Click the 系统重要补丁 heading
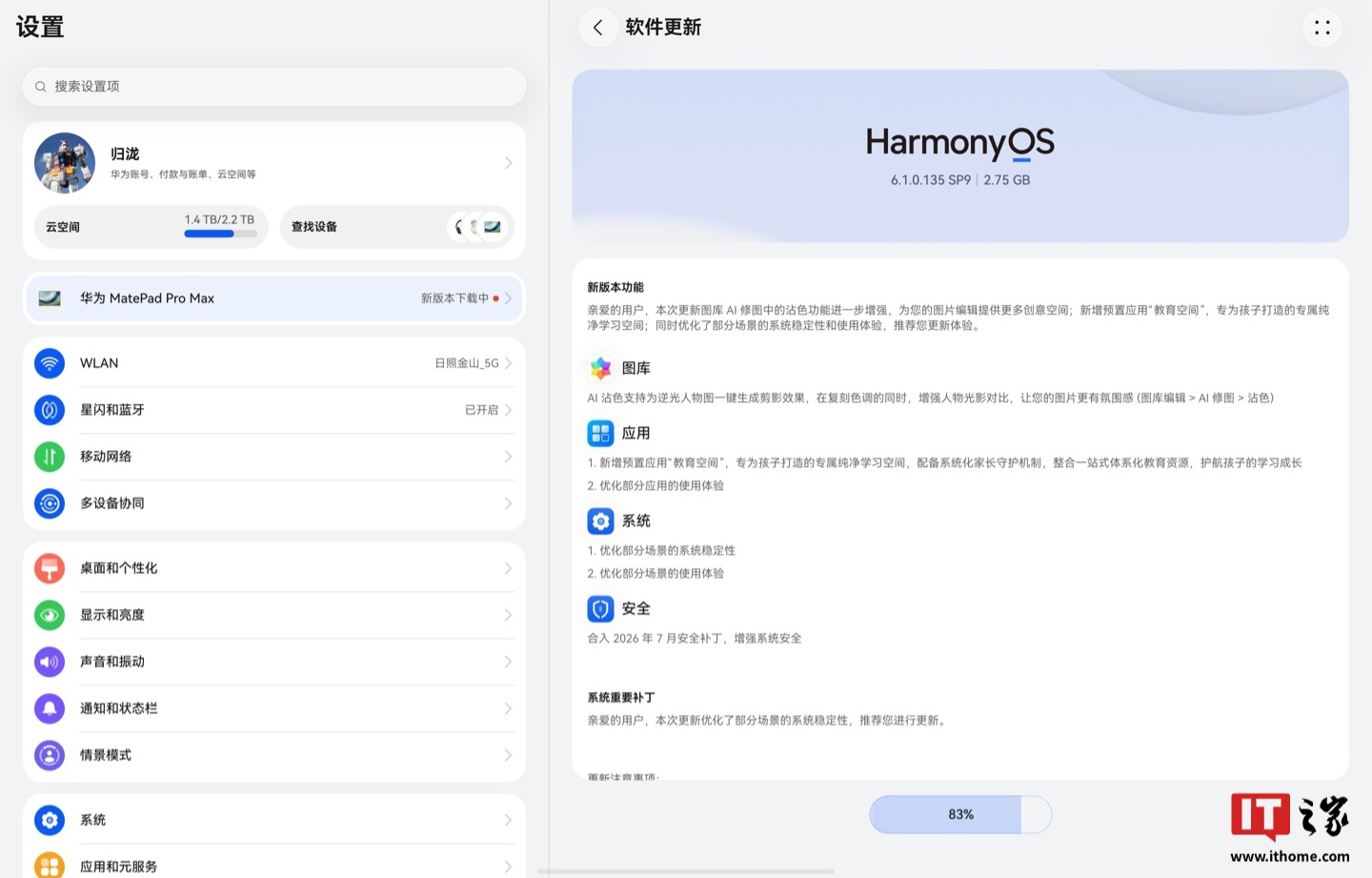 621,698
